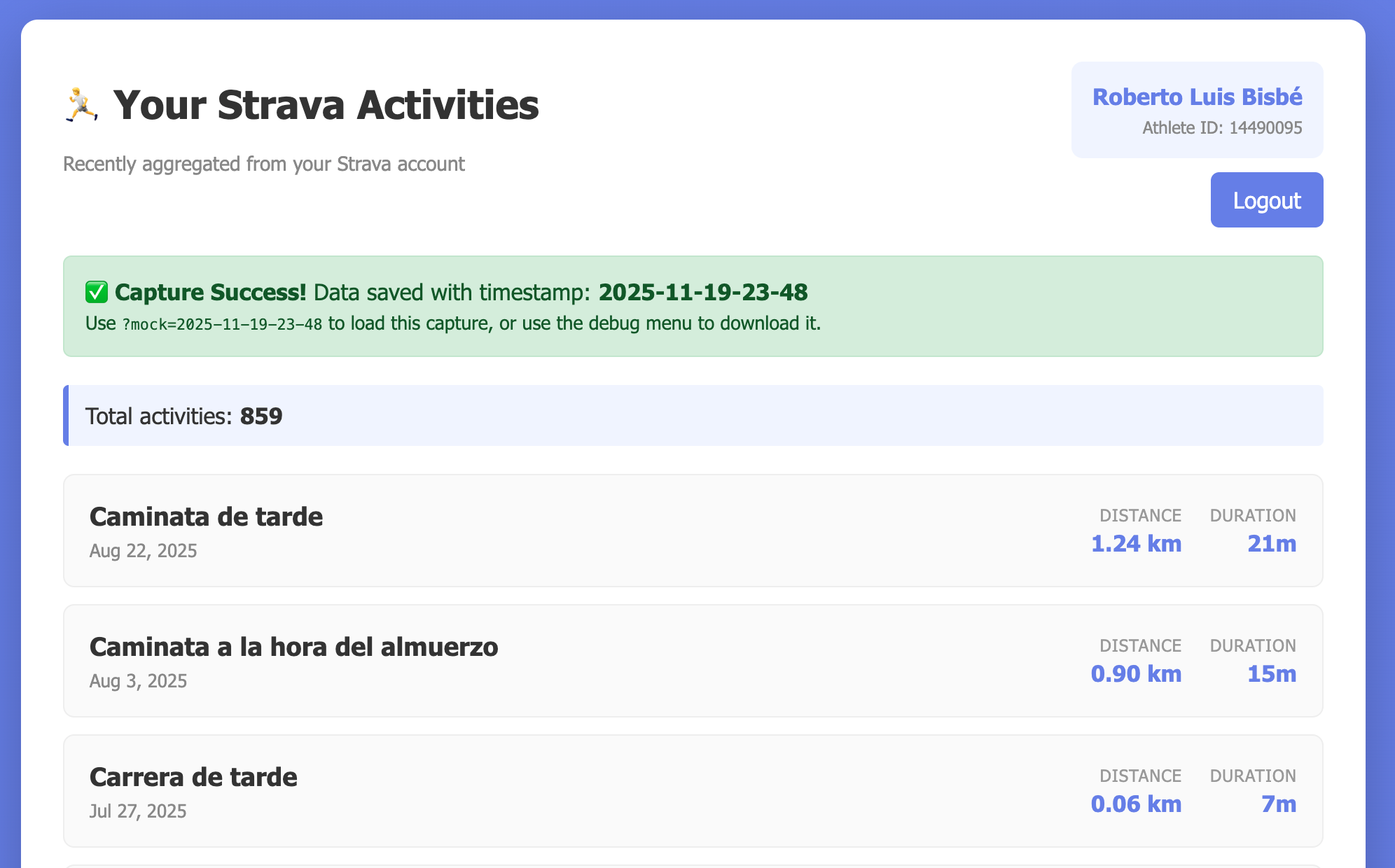This screenshot has height=868, width=1395.
Task: Click the Capture Success bold text
Action: (x=210, y=293)
